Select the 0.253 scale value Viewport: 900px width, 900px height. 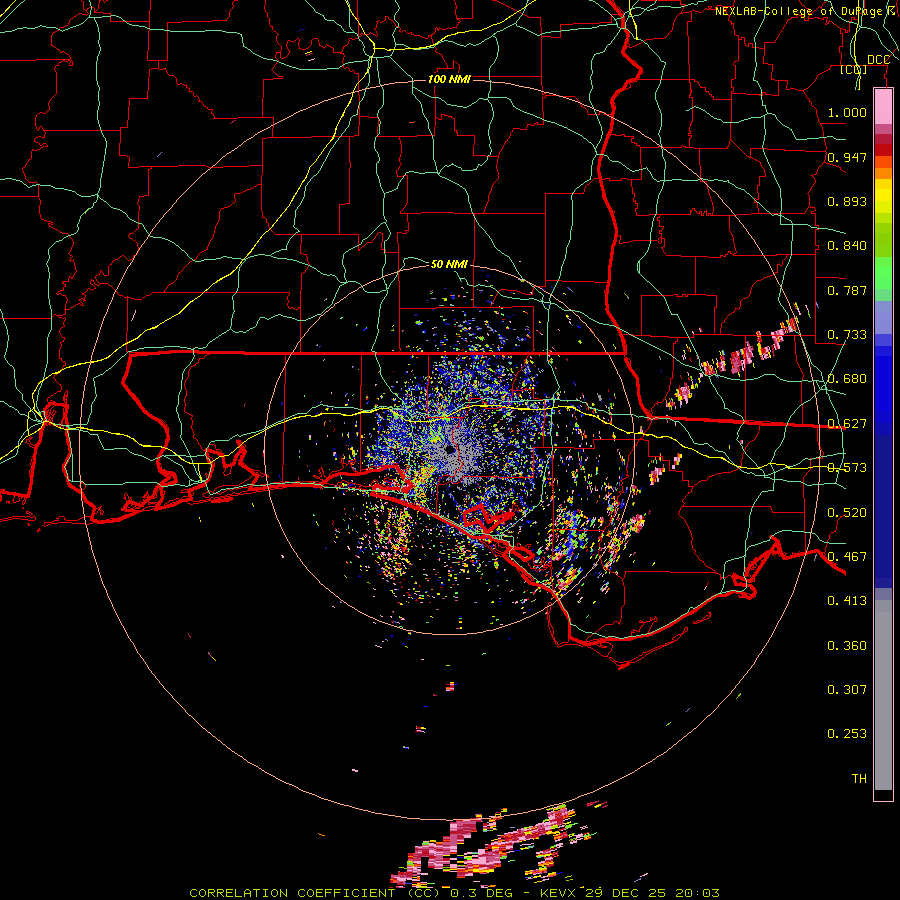point(847,734)
